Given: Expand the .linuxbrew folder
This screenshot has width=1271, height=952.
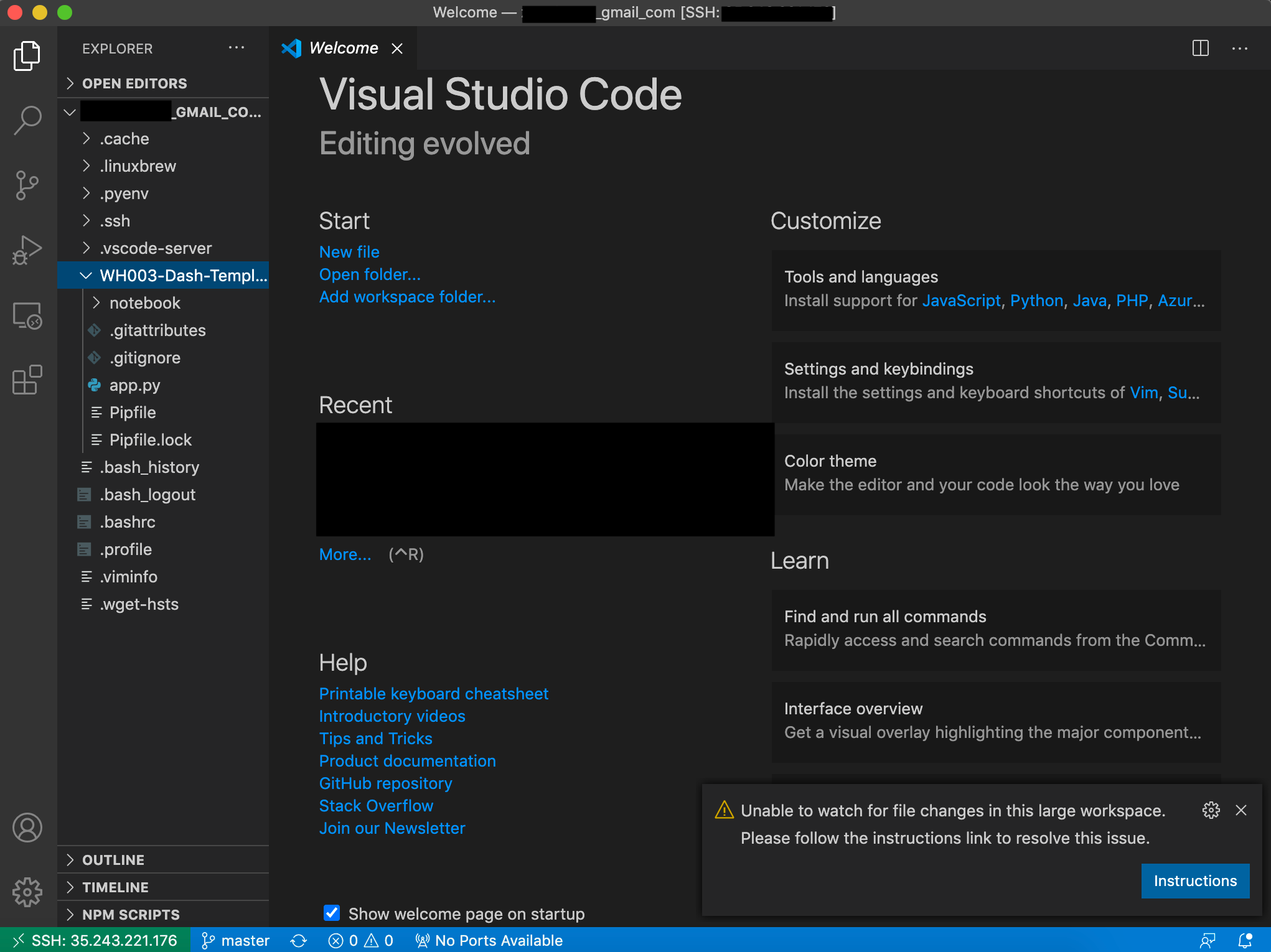Looking at the screenshot, I should [163, 166].
